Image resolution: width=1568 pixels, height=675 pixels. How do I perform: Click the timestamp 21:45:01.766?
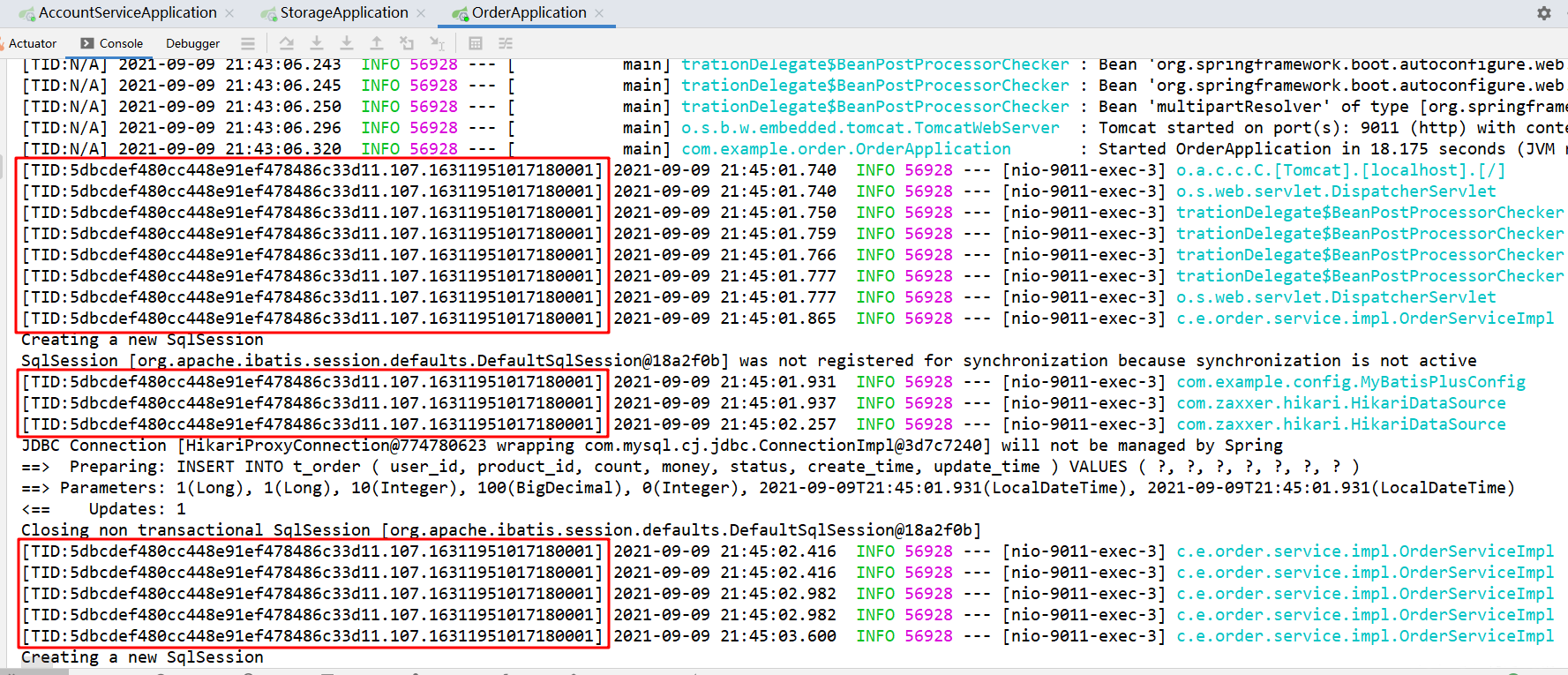777,255
